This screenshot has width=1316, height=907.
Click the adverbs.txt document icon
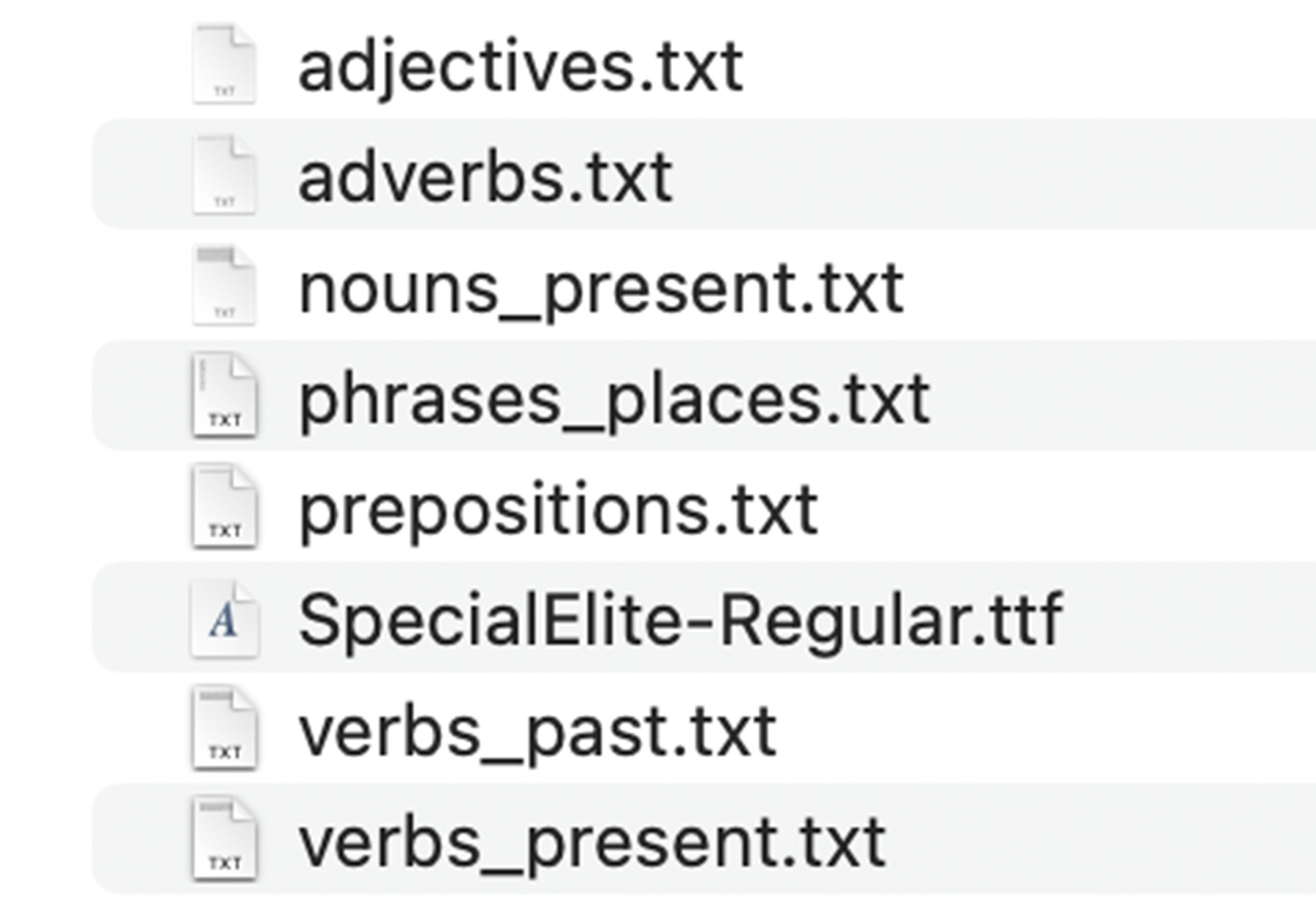(x=224, y=176)
